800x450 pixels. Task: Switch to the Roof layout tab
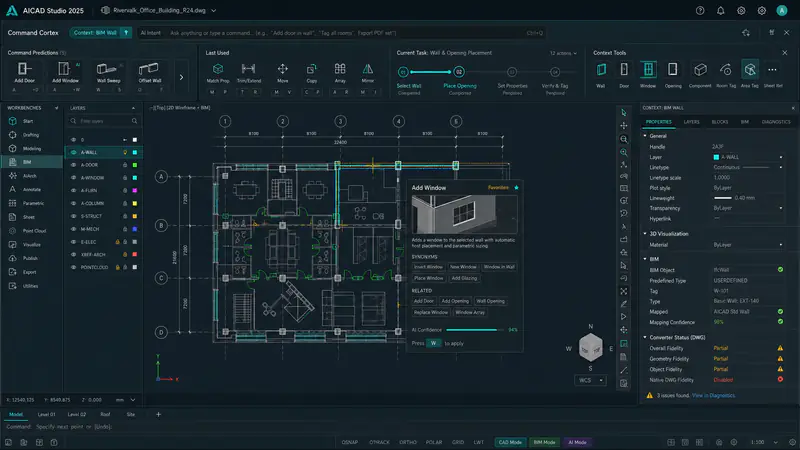point(105,414)
